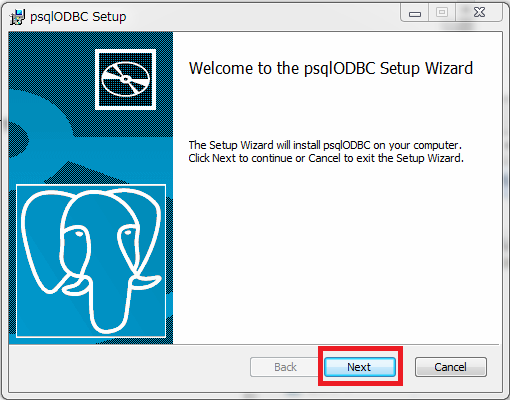Close the psqlODBC Setup window
The image size is (510, 400).
pyautogui.click(x=479, y=13)
